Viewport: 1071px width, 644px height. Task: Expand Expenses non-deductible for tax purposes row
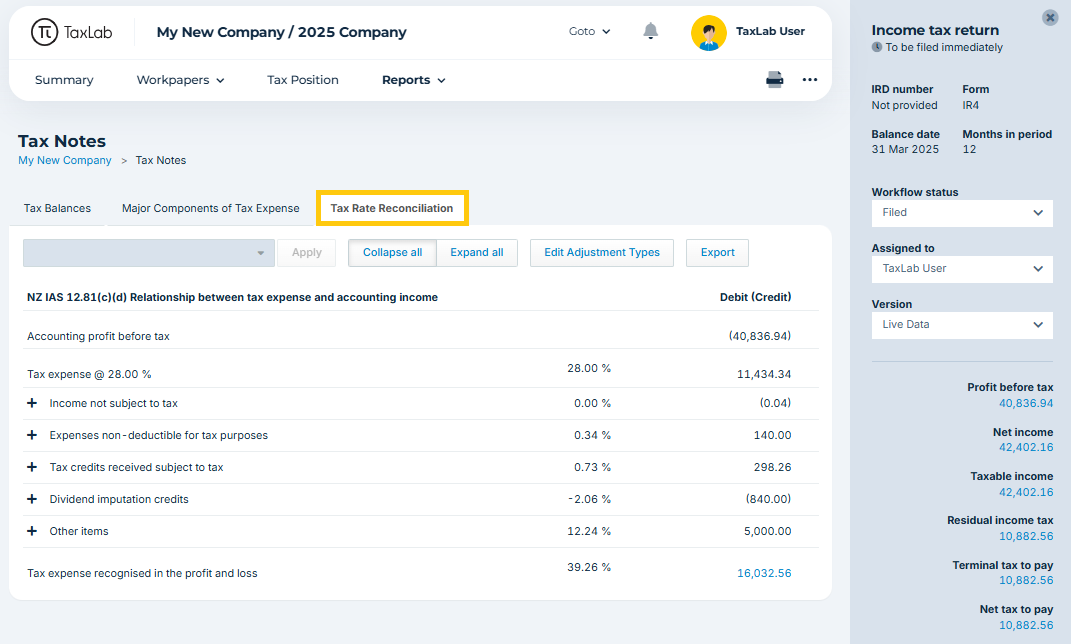pos(32,435)
